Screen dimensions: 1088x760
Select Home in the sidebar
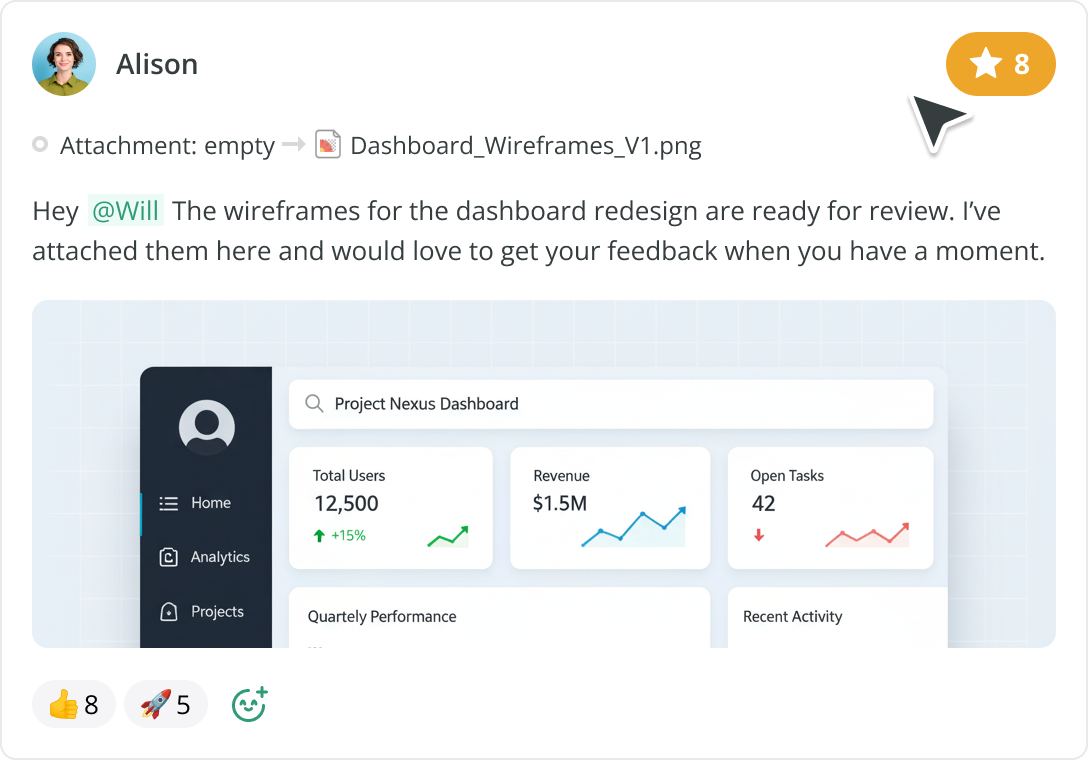(210, 503)
